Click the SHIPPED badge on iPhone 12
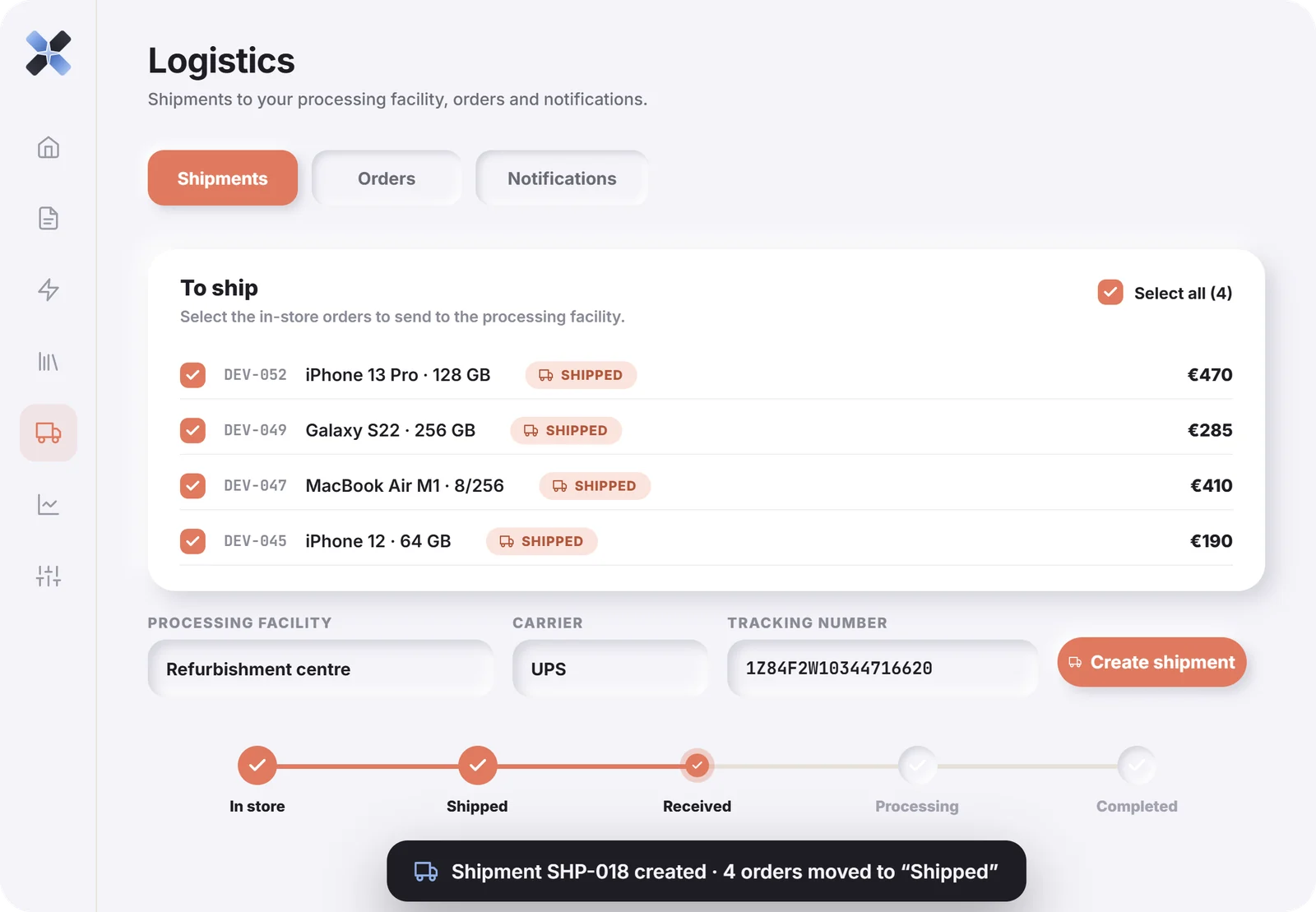1316x912 pixels. click(541, 541)
